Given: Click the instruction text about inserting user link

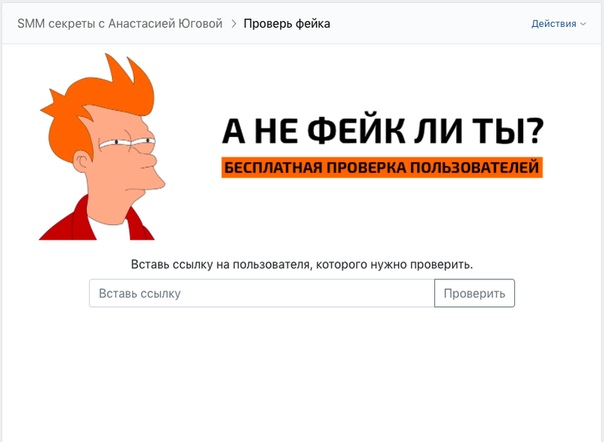Looking at the screenshot, I should (x=302, y=265).
